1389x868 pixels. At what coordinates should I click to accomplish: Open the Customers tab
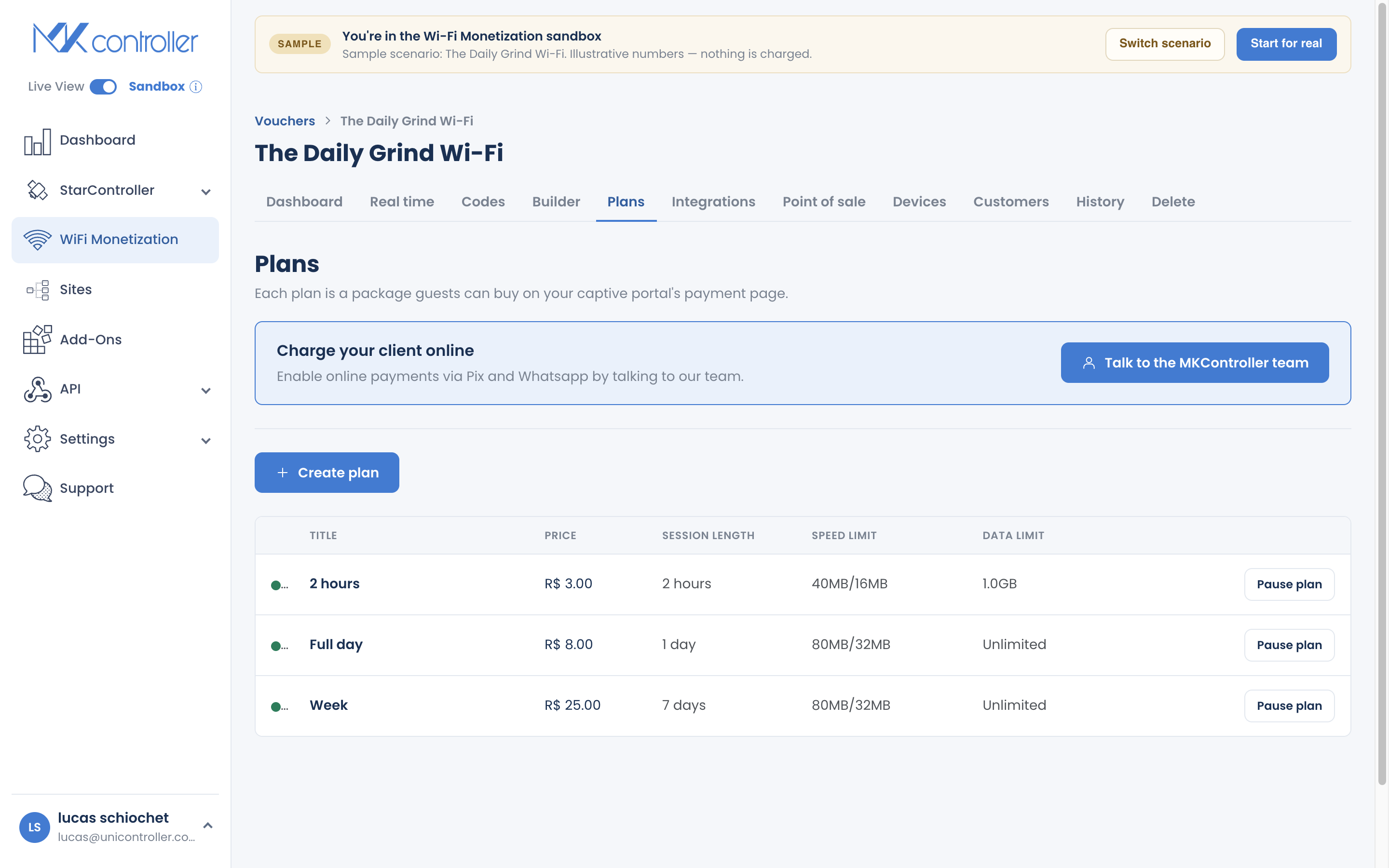click(1011, 202)
